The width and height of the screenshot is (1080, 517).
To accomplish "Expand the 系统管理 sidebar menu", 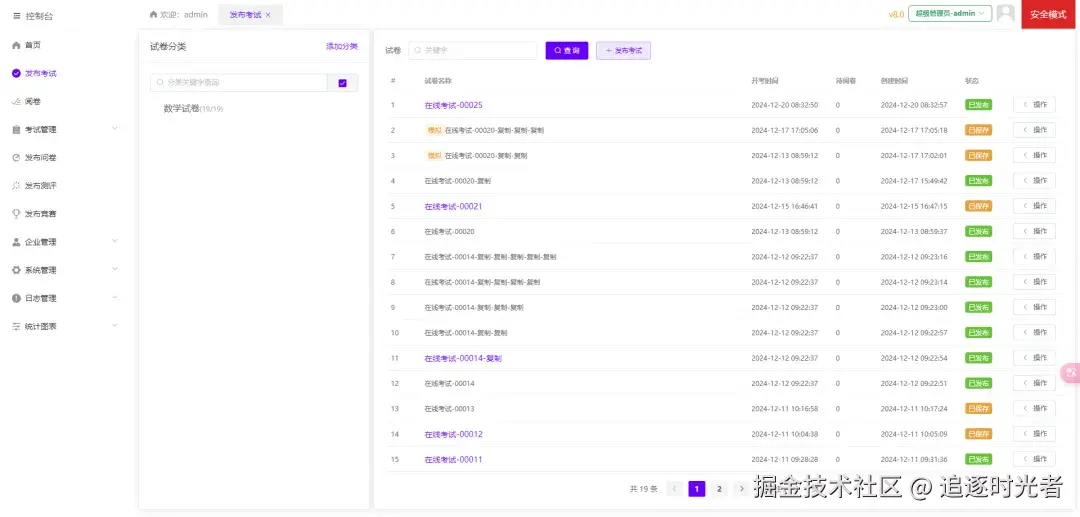I will point(65,271).
